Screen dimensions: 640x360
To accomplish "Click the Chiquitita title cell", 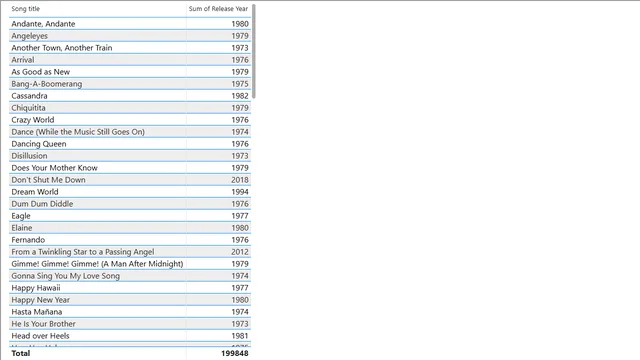I will point(28,108).
